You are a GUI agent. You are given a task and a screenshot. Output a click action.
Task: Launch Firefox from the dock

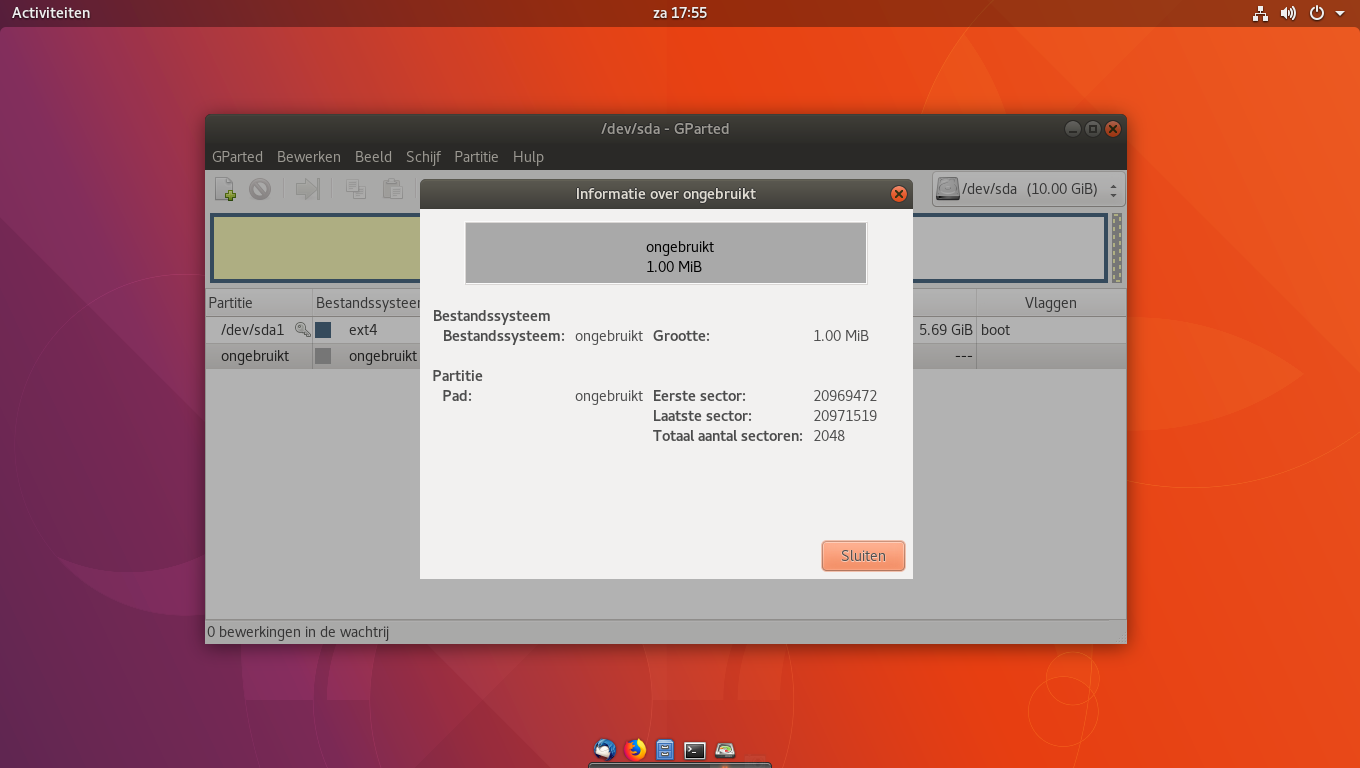635,750
